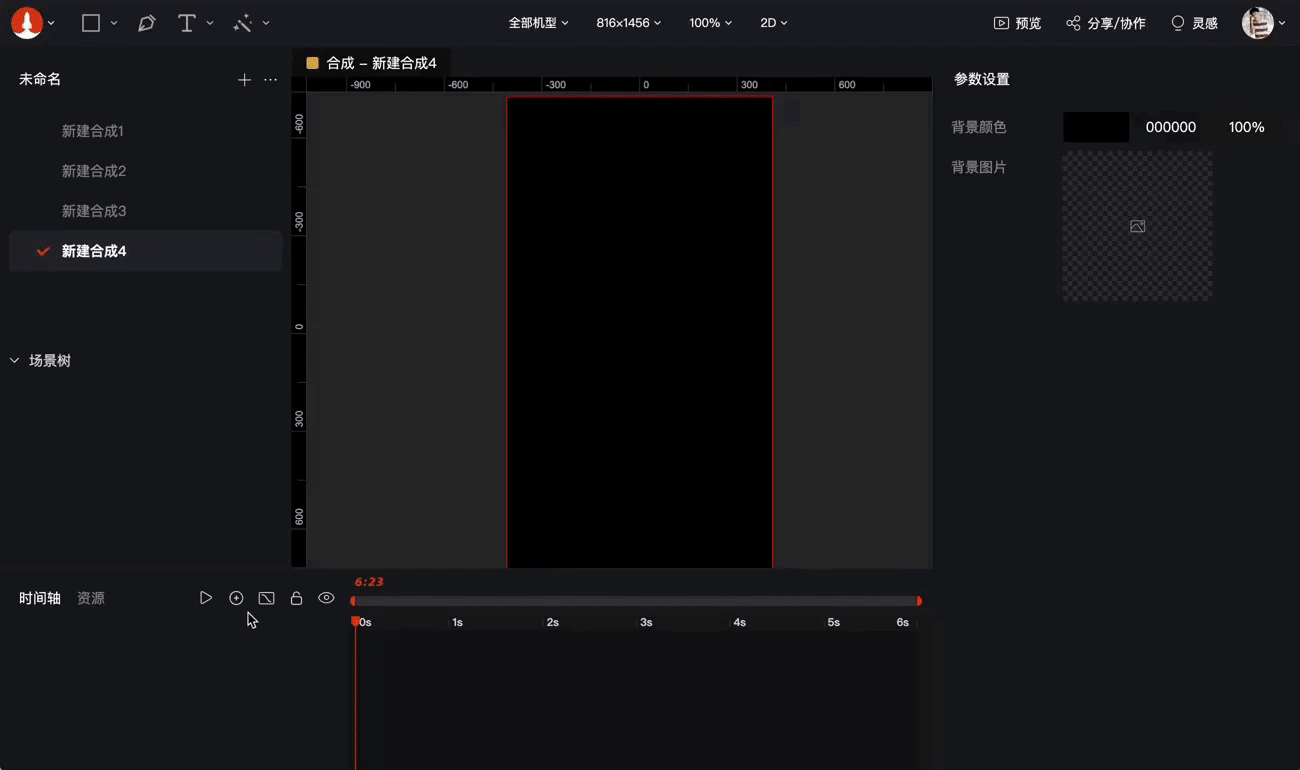Toggle the timeline eye visibility icon
1300x770 pixels.
point(326,598)
